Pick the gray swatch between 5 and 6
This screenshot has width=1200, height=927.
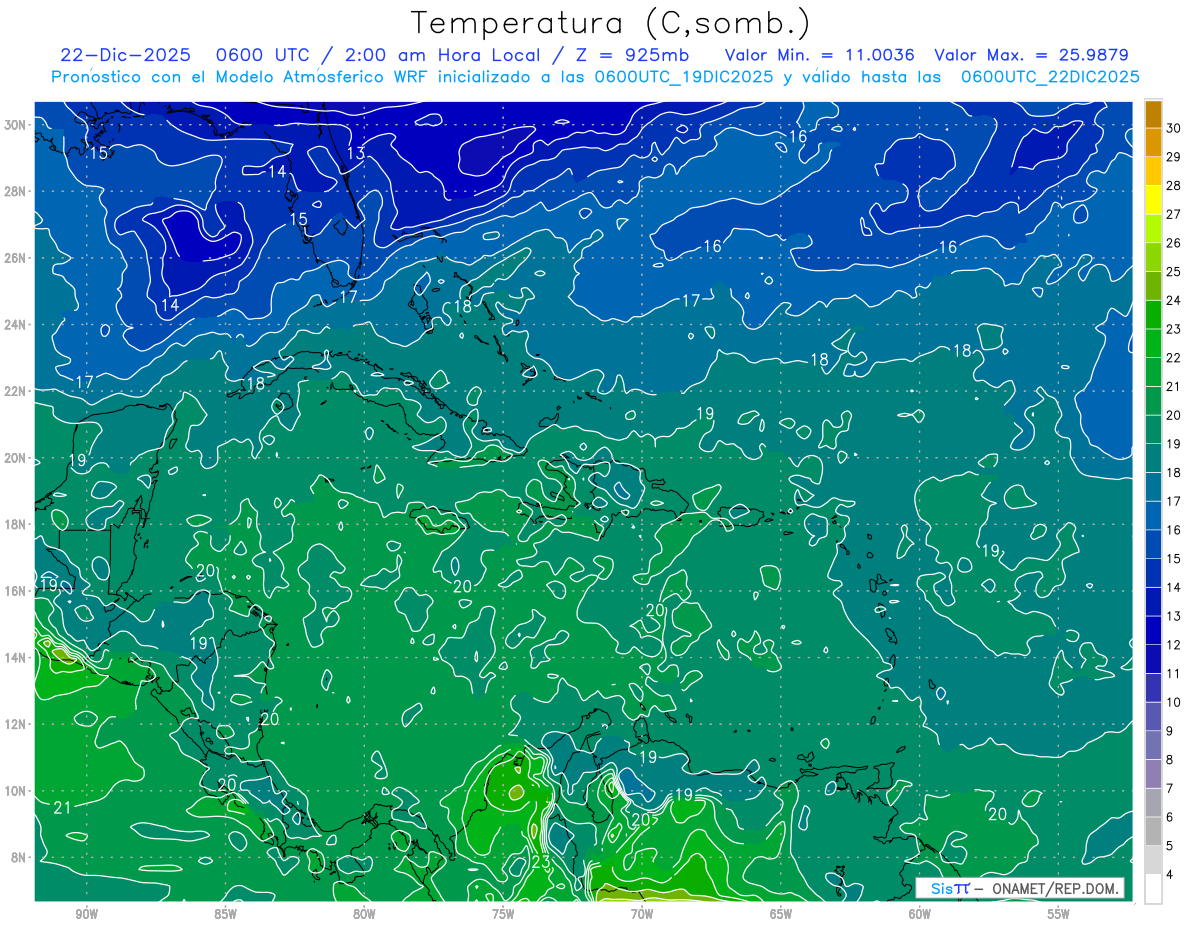(x=1153, y=831)
